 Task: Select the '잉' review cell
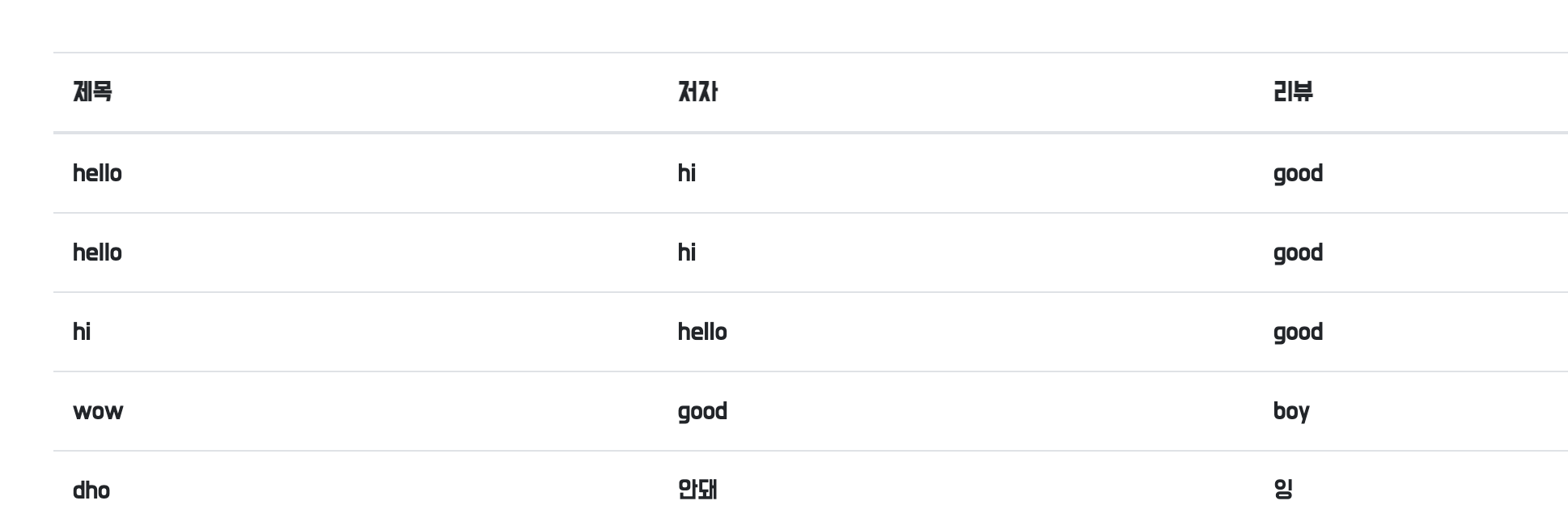coord(1283,490)
